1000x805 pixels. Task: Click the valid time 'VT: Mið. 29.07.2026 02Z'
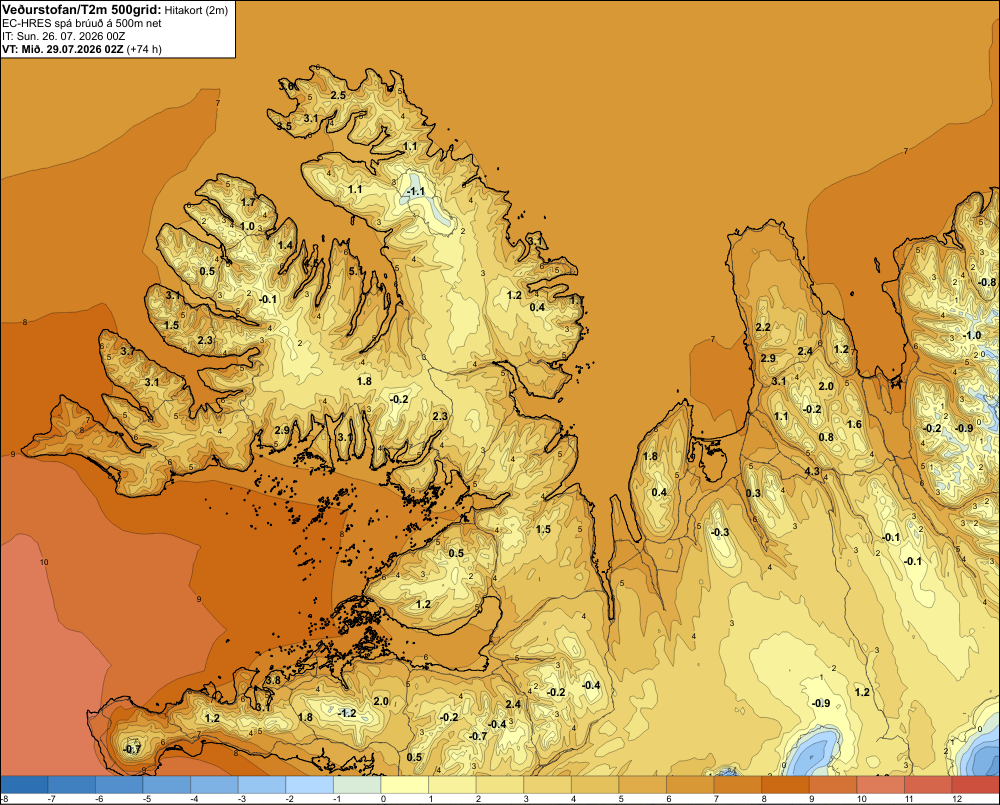pyautogui.click(x=62, y=49)
